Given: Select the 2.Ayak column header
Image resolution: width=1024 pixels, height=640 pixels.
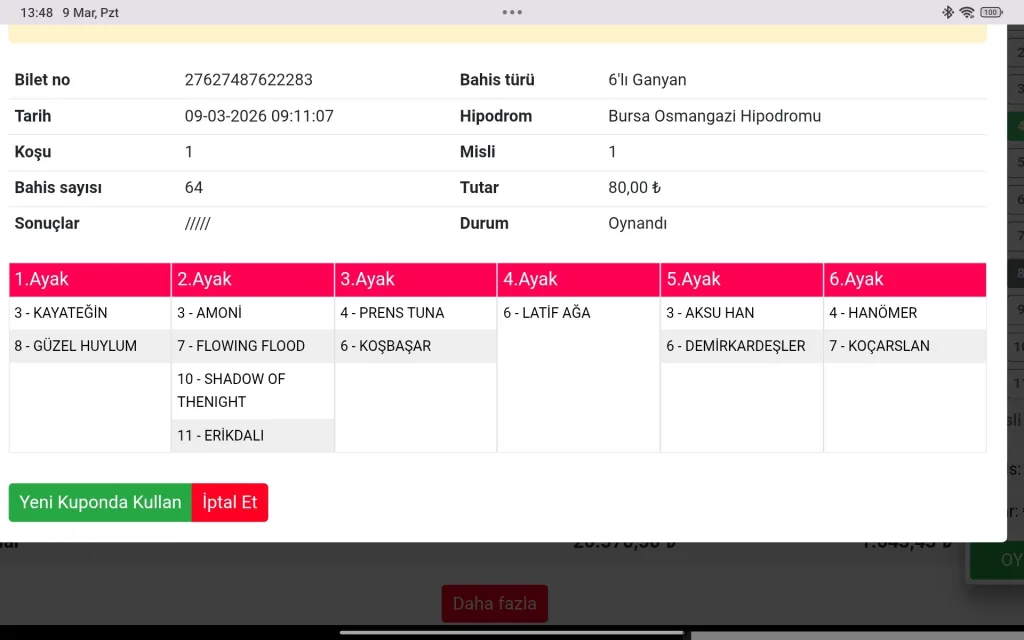Looking at the screenshot, I should click(x=252, y=279).
